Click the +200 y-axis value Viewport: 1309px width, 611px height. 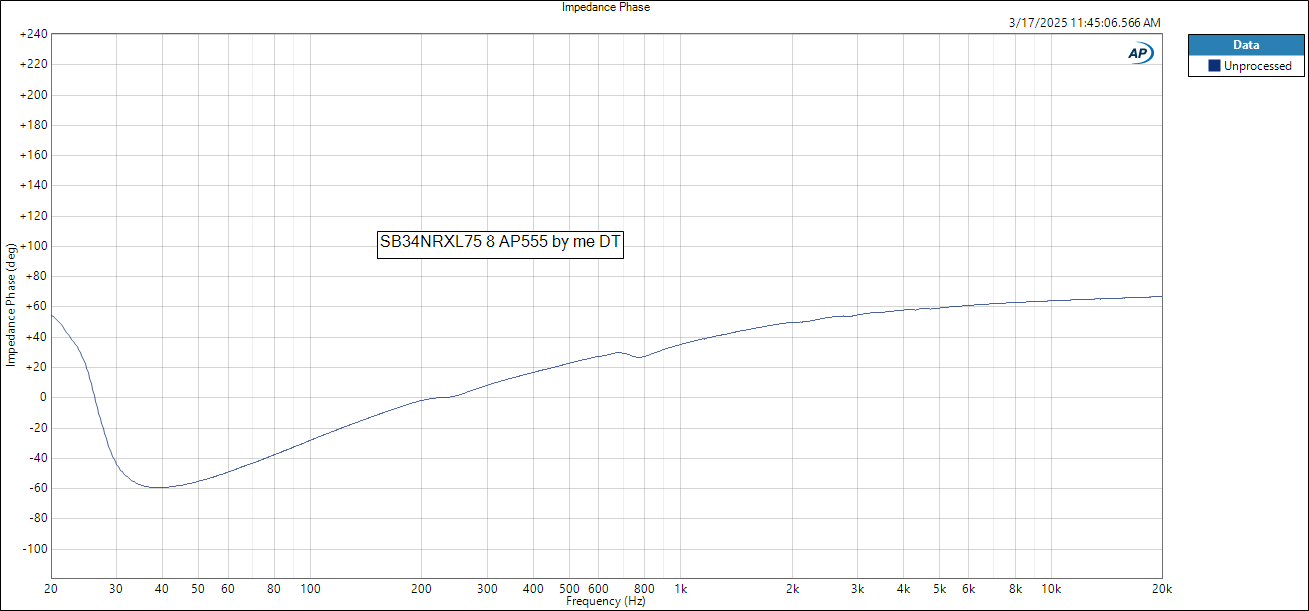click(x=34, y=95)
